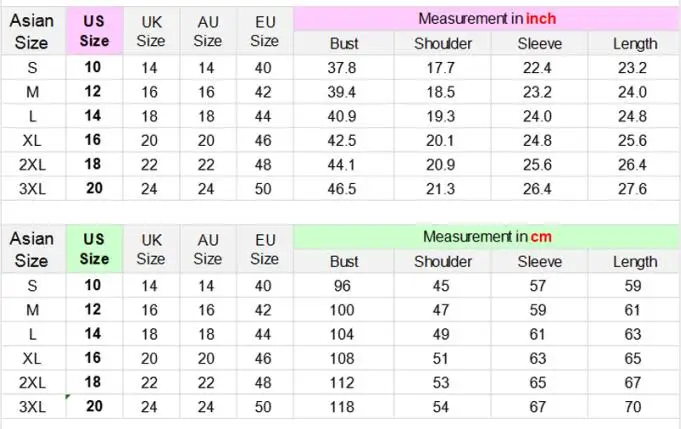Viewport: 681px width, 429px height.
Task: Click "Length" column header in the cm table
Action: [634, 262]
